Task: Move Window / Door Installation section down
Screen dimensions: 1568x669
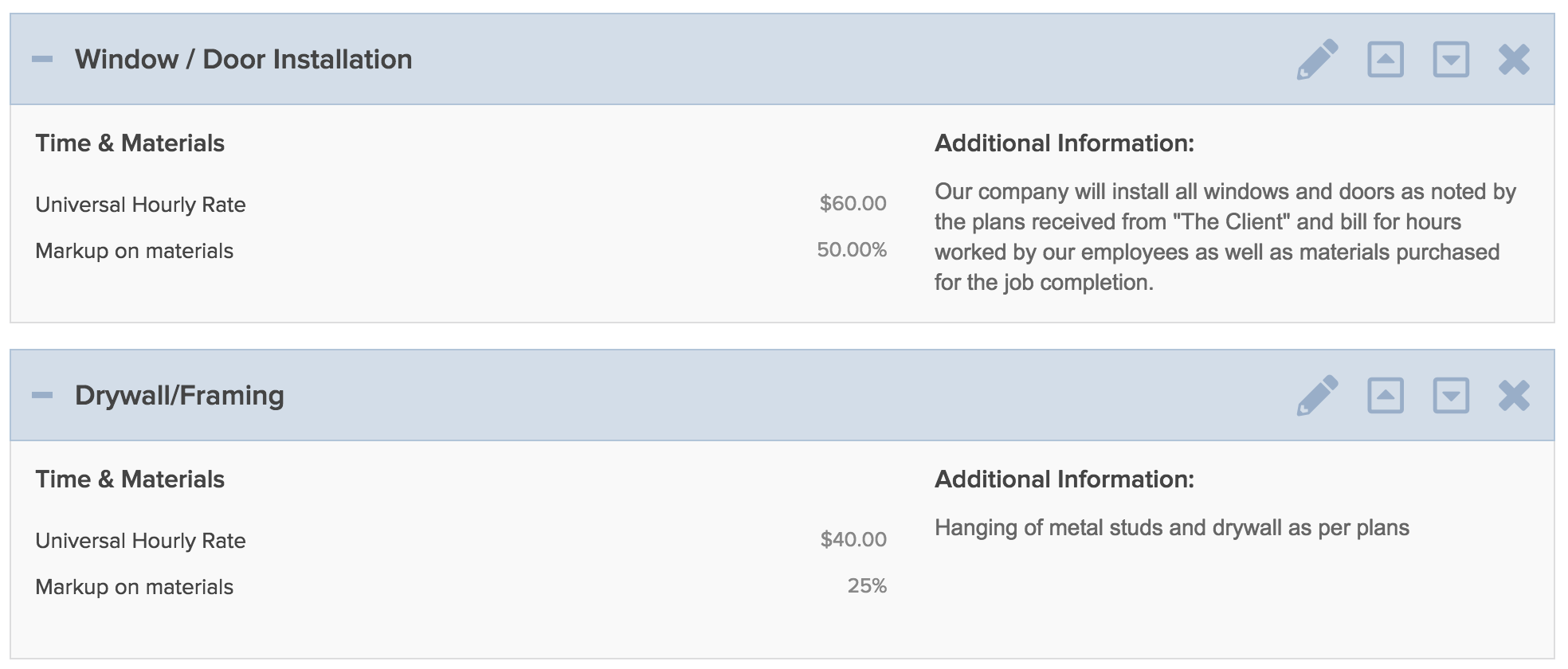Action: click(x=1451, y=60)
